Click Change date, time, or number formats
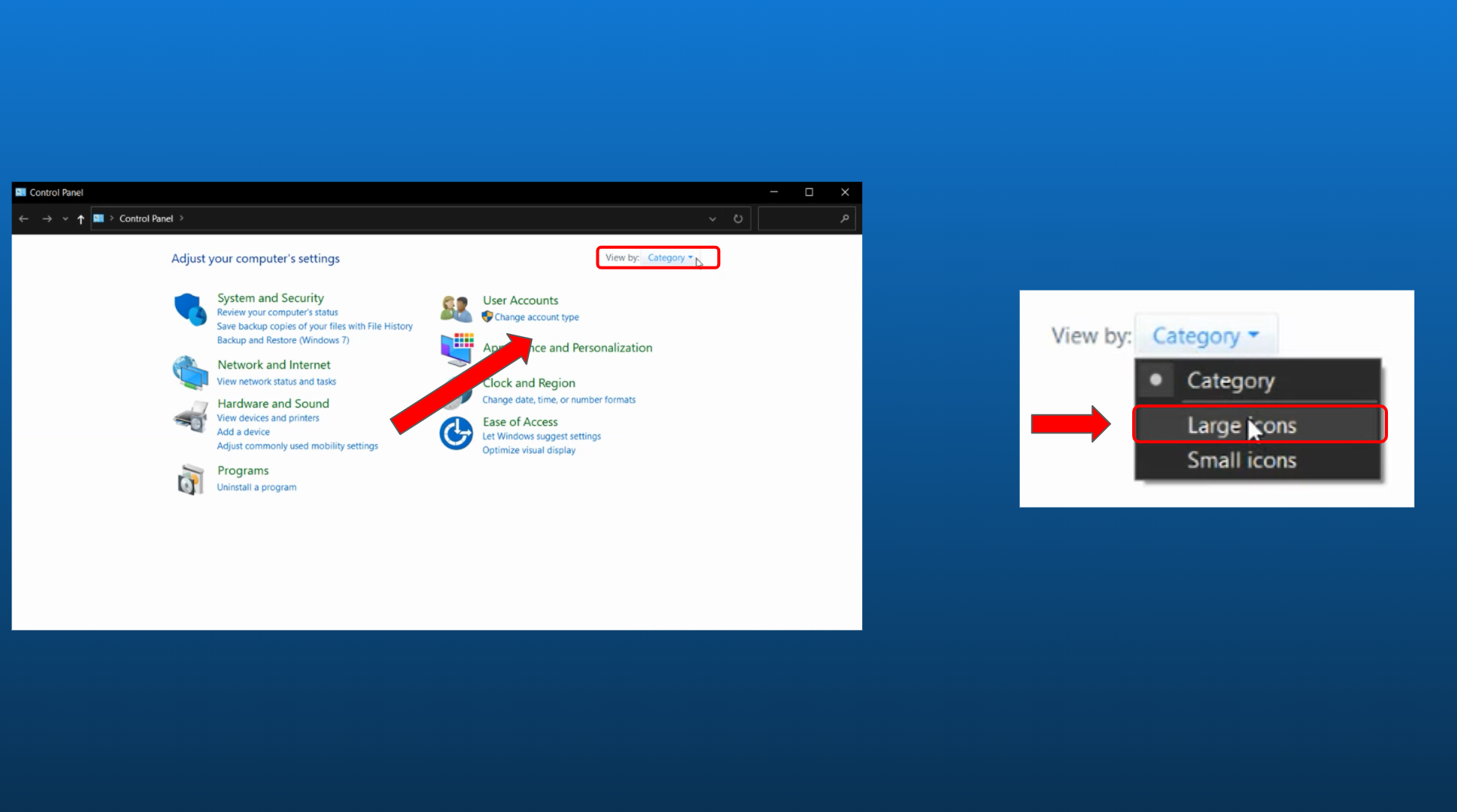 tap(559, 400)
